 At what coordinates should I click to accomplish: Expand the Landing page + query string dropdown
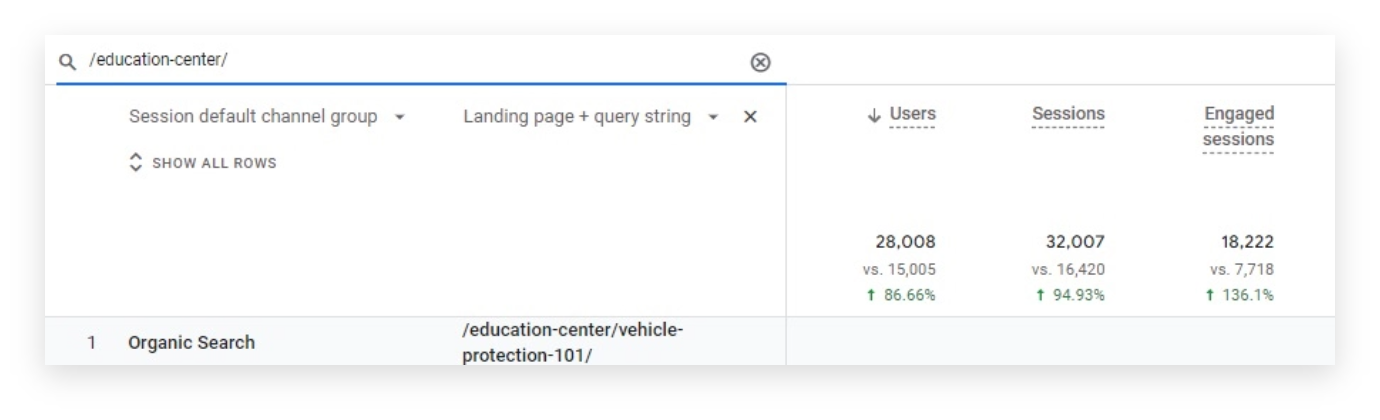click(714, 117)
